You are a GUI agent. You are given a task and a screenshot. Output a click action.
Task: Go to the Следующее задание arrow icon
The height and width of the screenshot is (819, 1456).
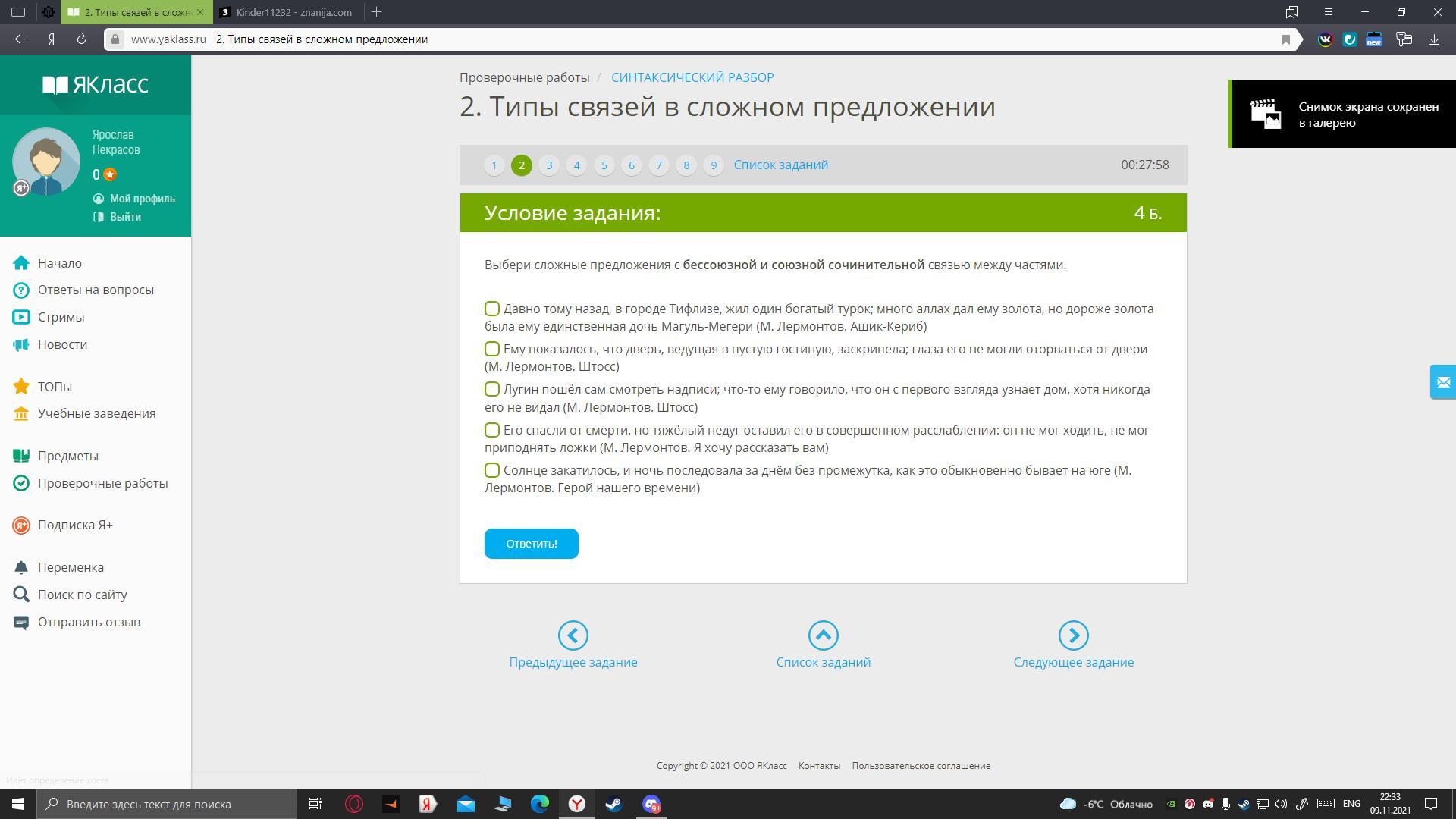pos(1073,635)
